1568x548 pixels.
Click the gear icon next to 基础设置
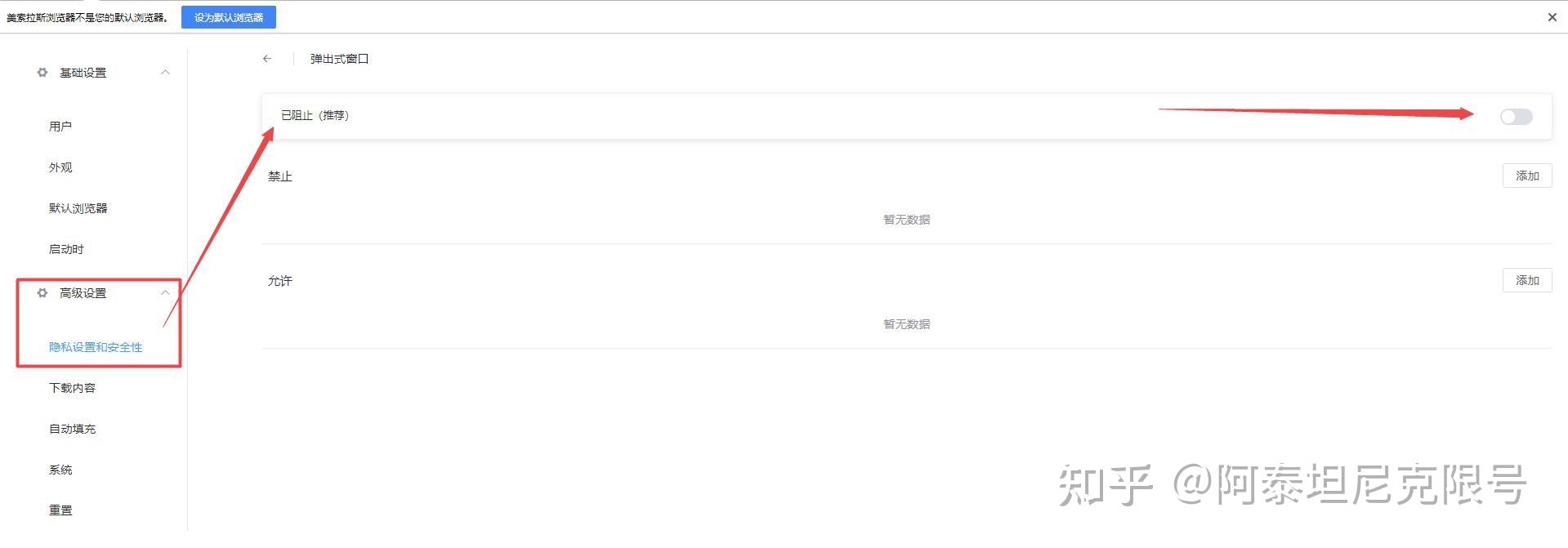(x=42, y=73)
